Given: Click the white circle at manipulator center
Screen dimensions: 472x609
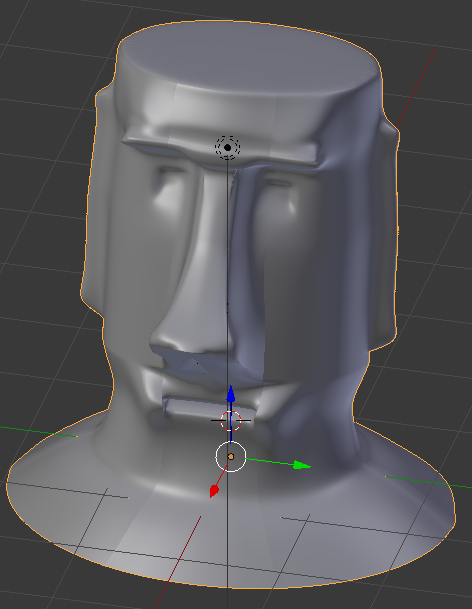Looking at the screenshot, I should pos(231,457).
